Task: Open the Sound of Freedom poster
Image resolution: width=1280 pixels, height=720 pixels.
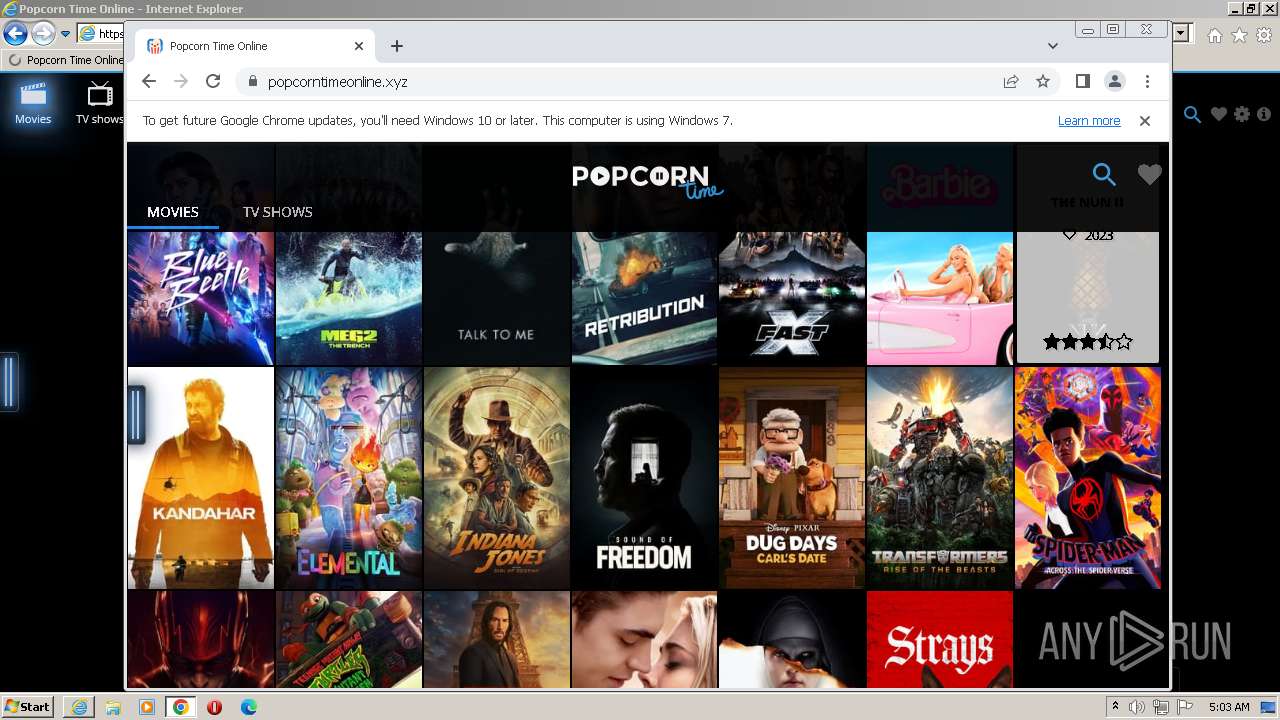Action: [644, 478]
